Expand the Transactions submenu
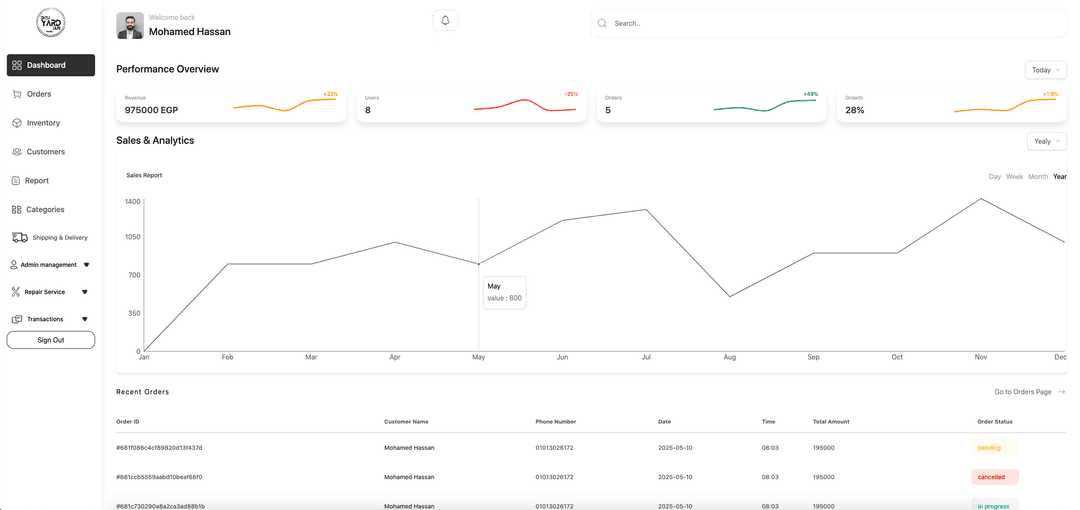The image size is (1080, 510). tap(85, 319)
